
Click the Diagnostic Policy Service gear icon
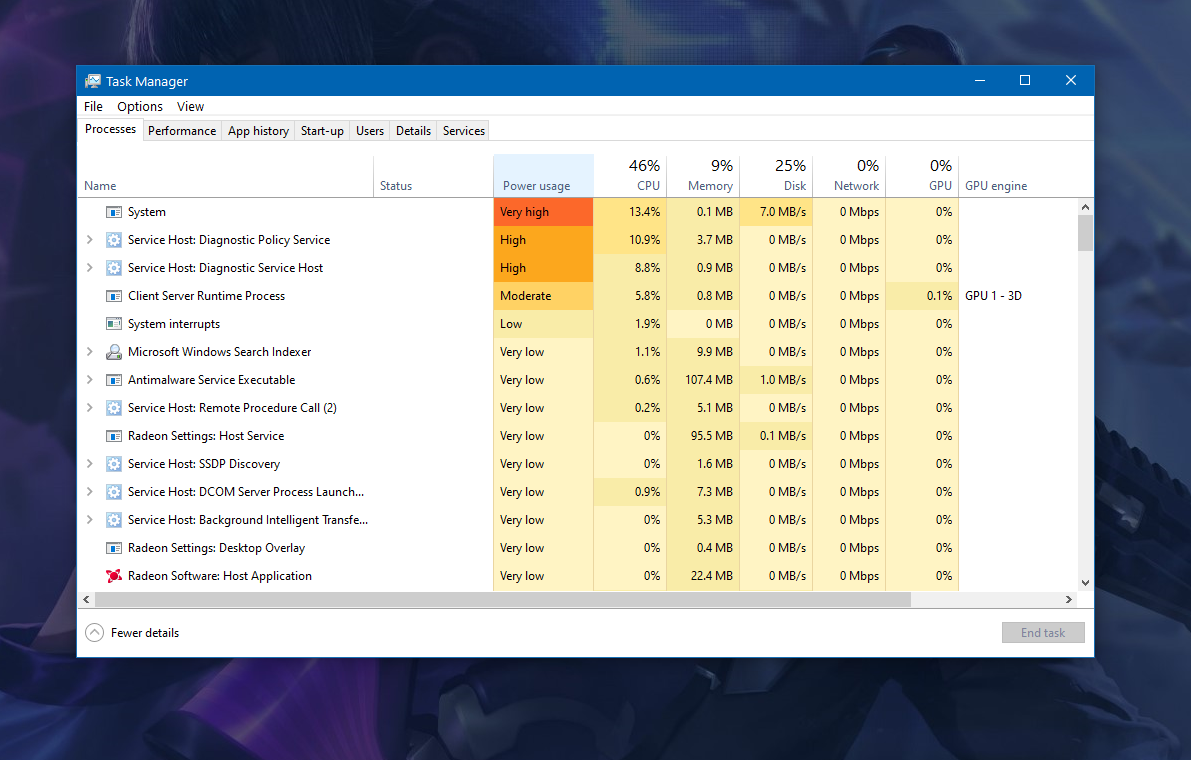tap(114, 240)
